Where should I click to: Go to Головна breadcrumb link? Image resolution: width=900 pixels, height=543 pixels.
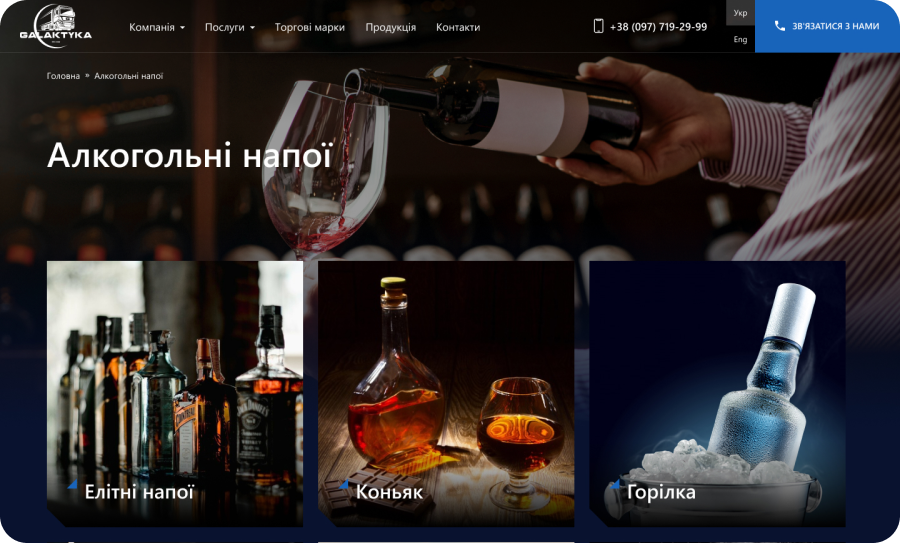[63, 76]
